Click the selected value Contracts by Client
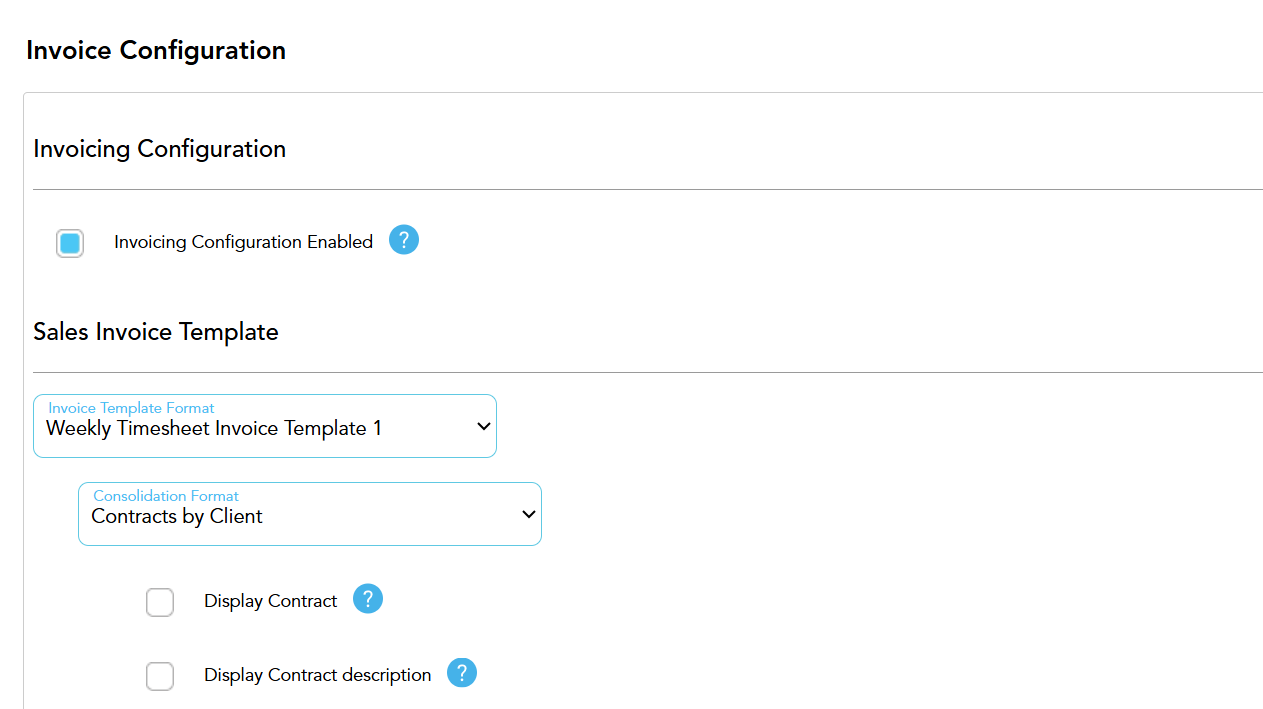The image size is (1263, 709). pos(177,517)
